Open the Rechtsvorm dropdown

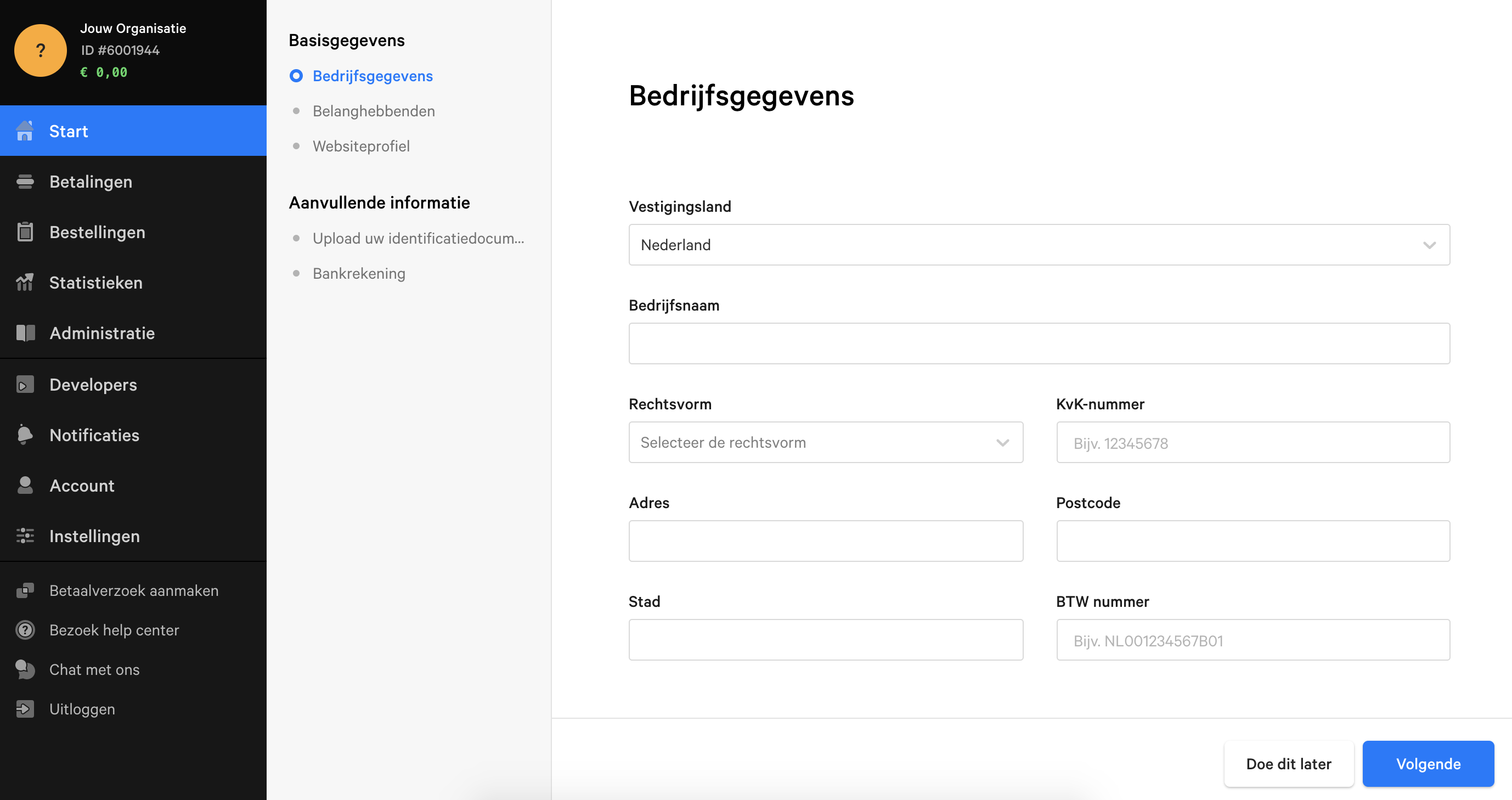[826, 443]
